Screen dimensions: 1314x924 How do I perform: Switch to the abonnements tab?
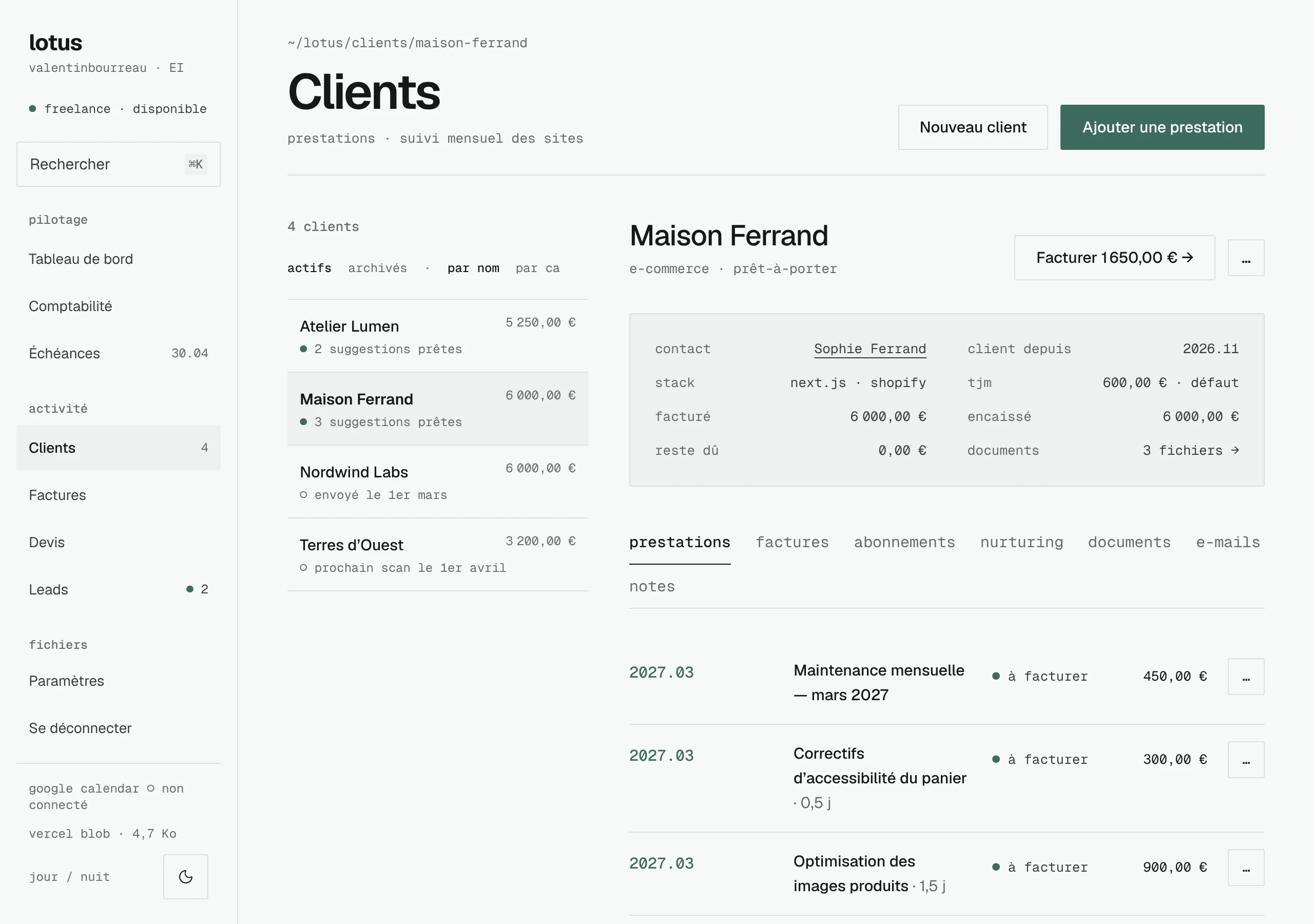[904, 542]
